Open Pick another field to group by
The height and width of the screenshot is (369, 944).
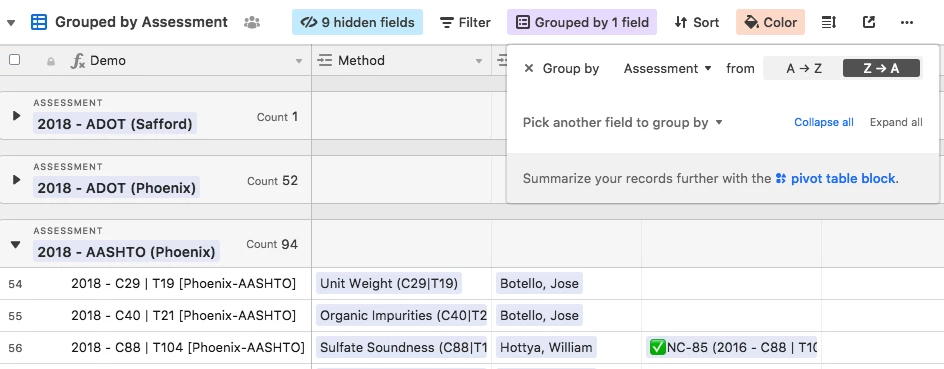click(x=623, y=122)
